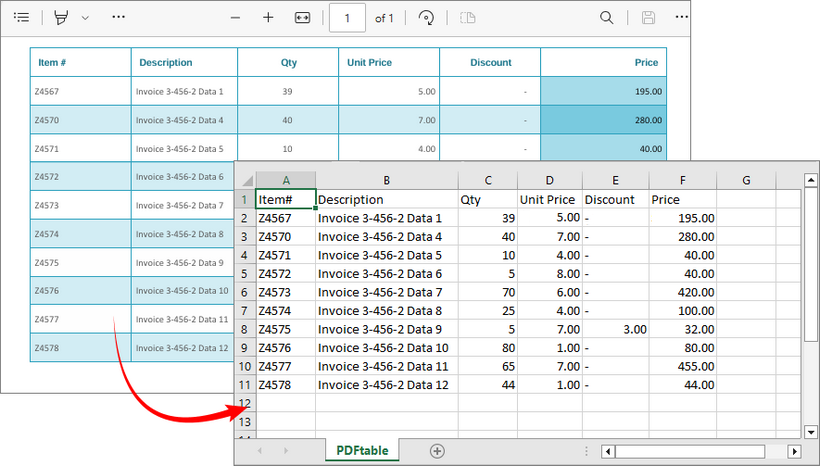Click the previous sheet navigation arrow
The image size is (820, 466).
(260, 450)
